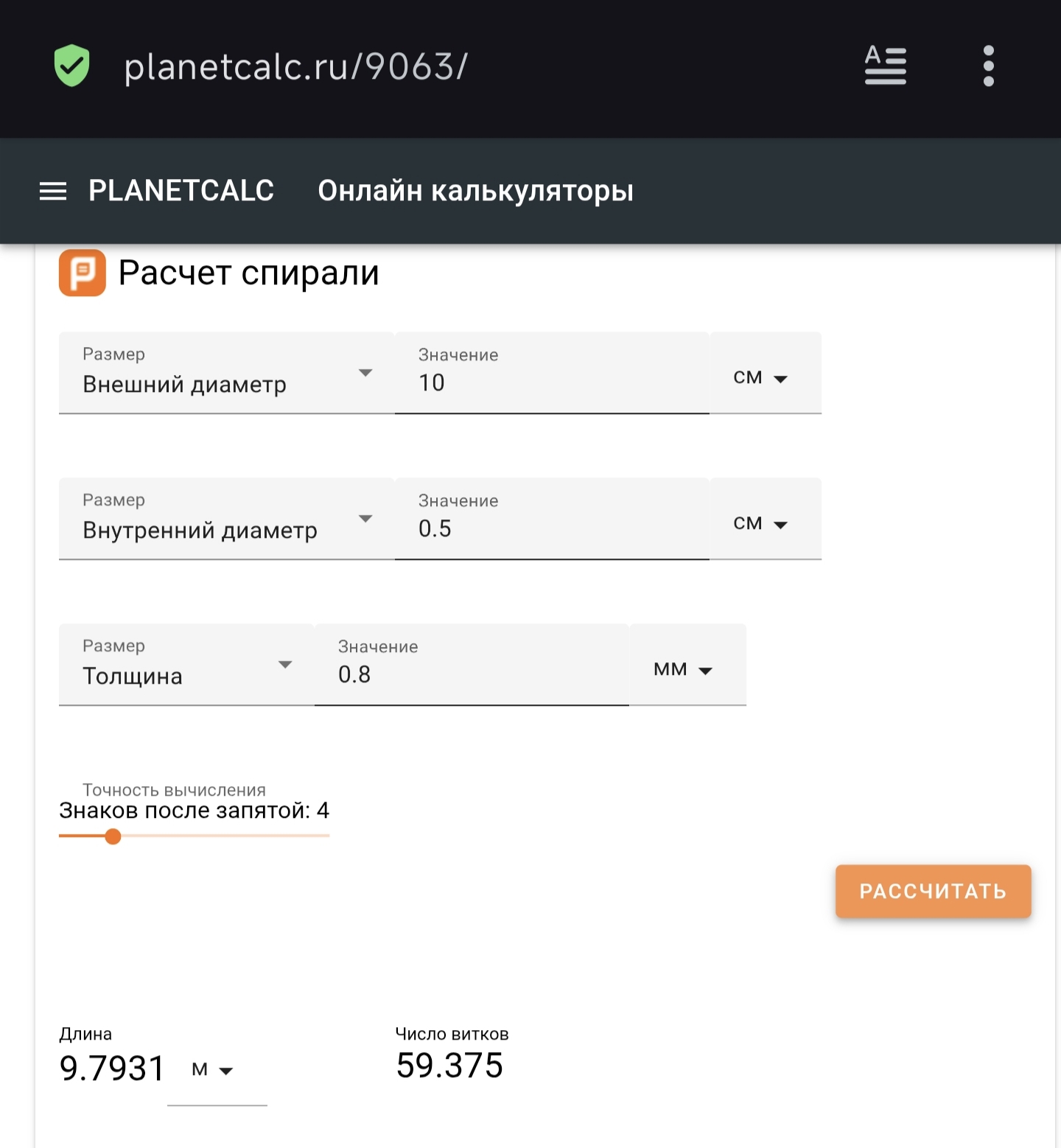Viewport: 1061px width, 1148px height.
Task: Focus the thickness value field 0.8
Action: pyautogui.click(x=472, y=674)
